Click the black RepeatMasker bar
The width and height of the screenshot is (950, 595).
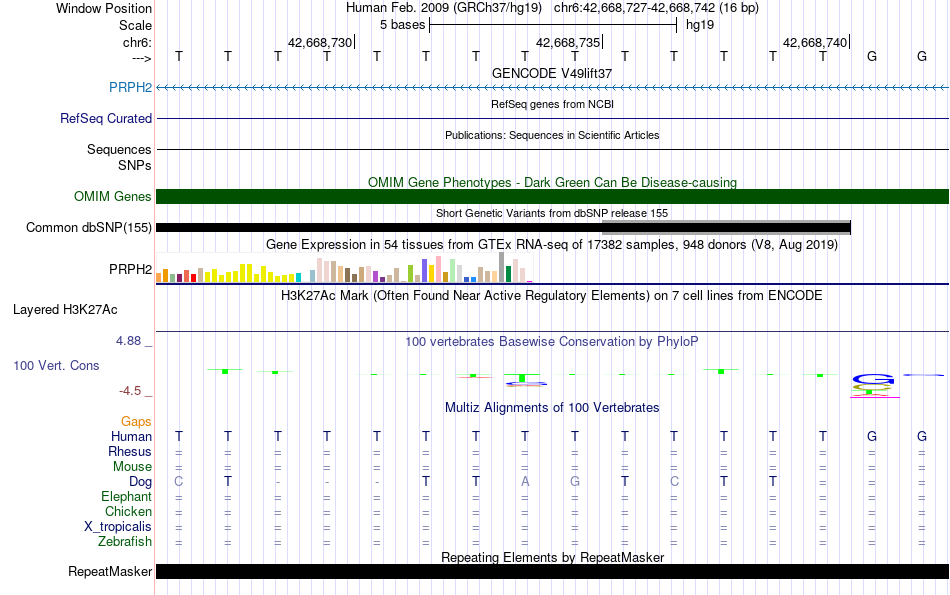(x=552, y=571)
